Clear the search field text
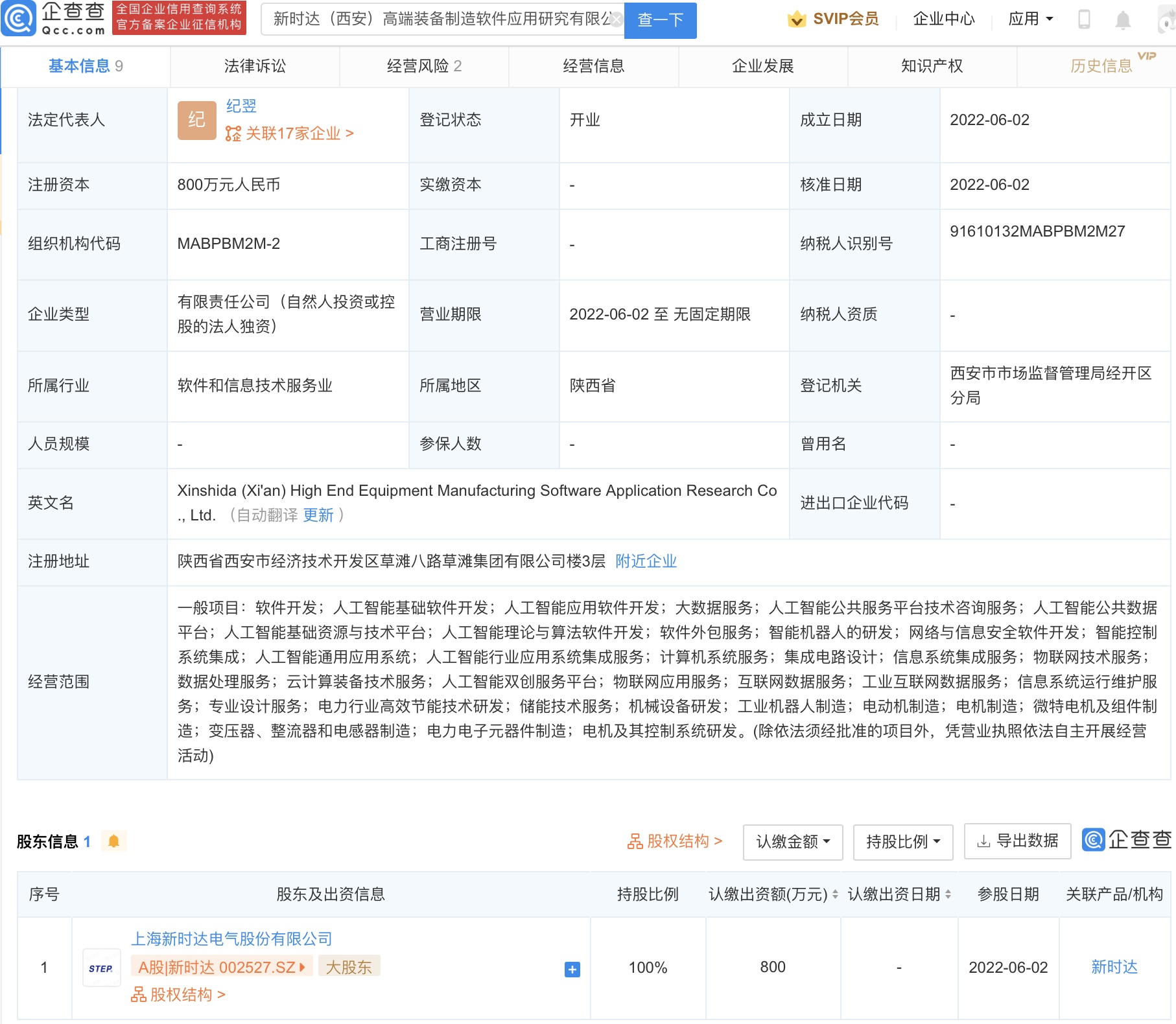 [x=617, y=19]
